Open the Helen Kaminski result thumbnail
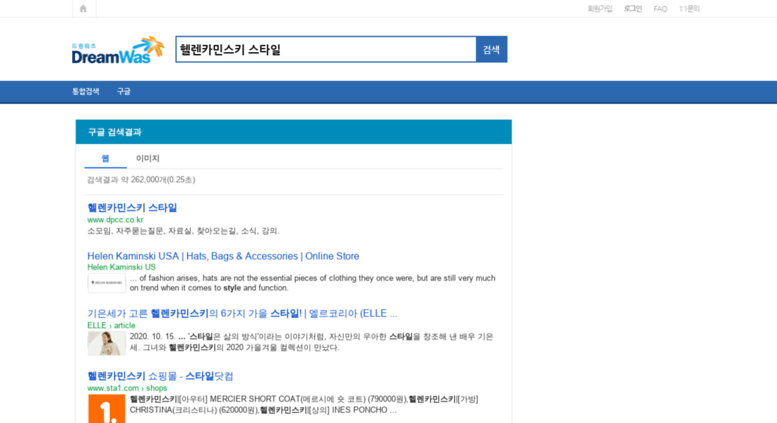Screen dimensions: 777x423 coord(107,283)
